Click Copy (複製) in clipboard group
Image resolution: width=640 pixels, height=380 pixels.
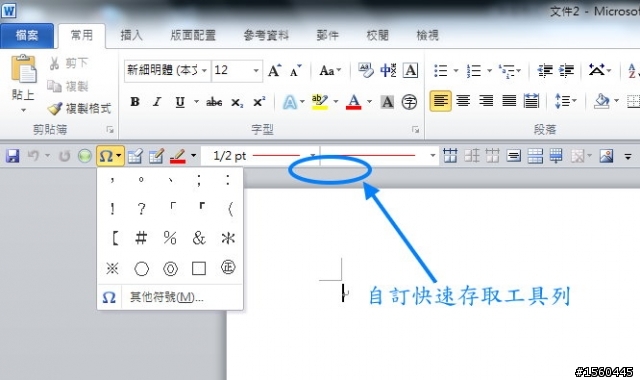[68, 86]
